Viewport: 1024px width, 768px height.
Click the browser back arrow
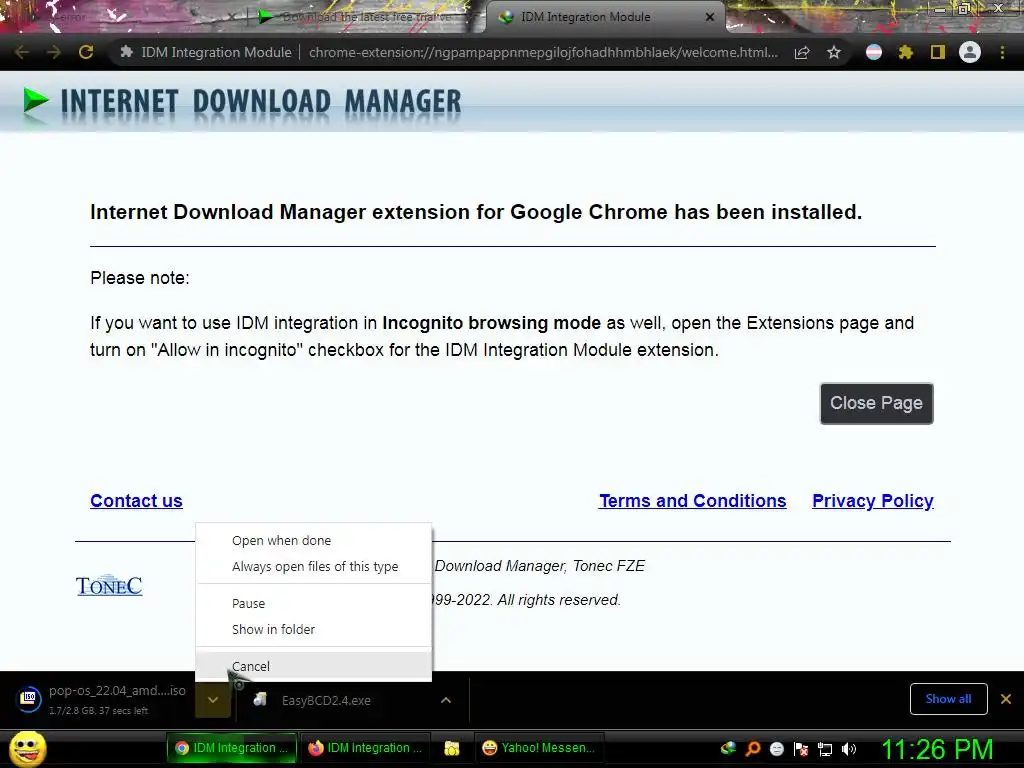pyautogui.click(x=22, y=52)
